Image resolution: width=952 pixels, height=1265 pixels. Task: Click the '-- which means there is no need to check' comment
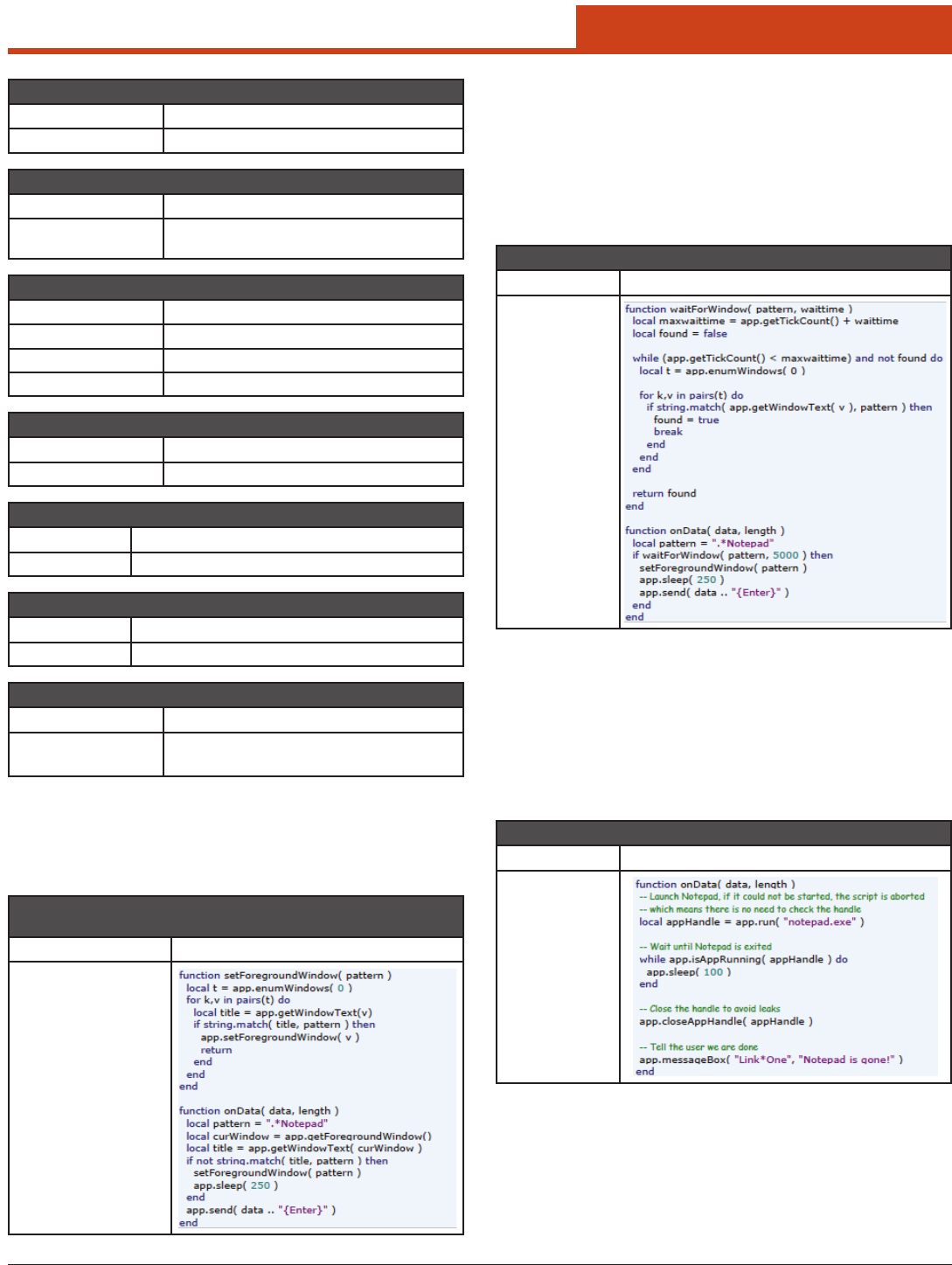[750, 909]
